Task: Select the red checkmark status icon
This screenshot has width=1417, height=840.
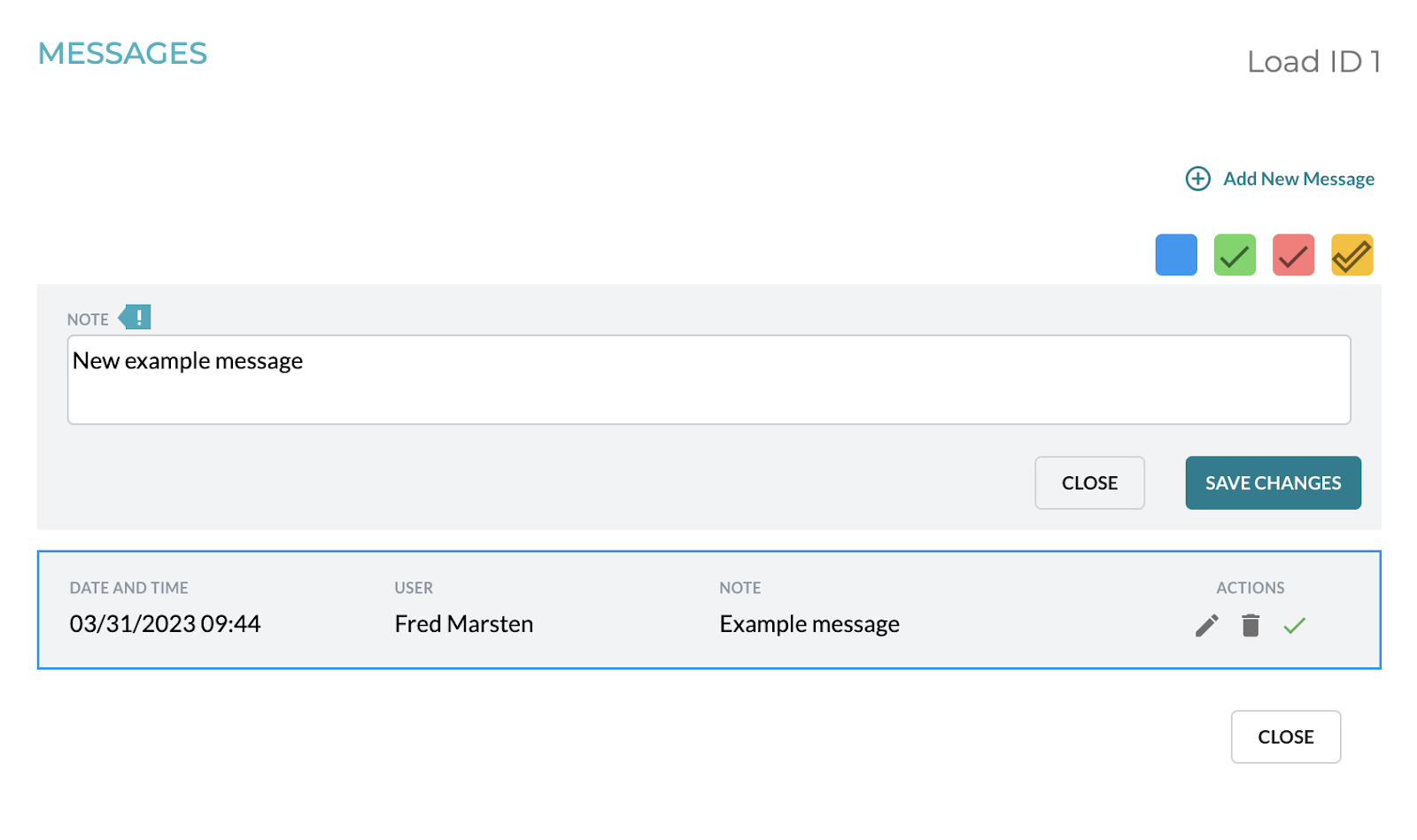Action: point(1292,254)
